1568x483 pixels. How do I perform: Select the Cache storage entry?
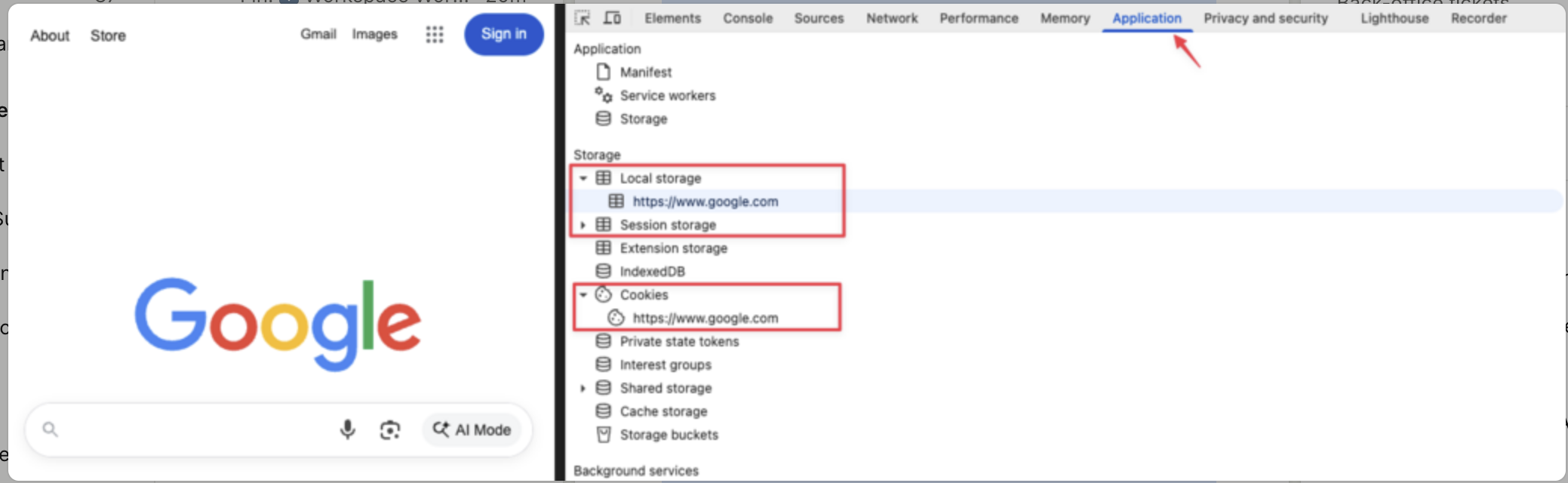coord(664,412)
